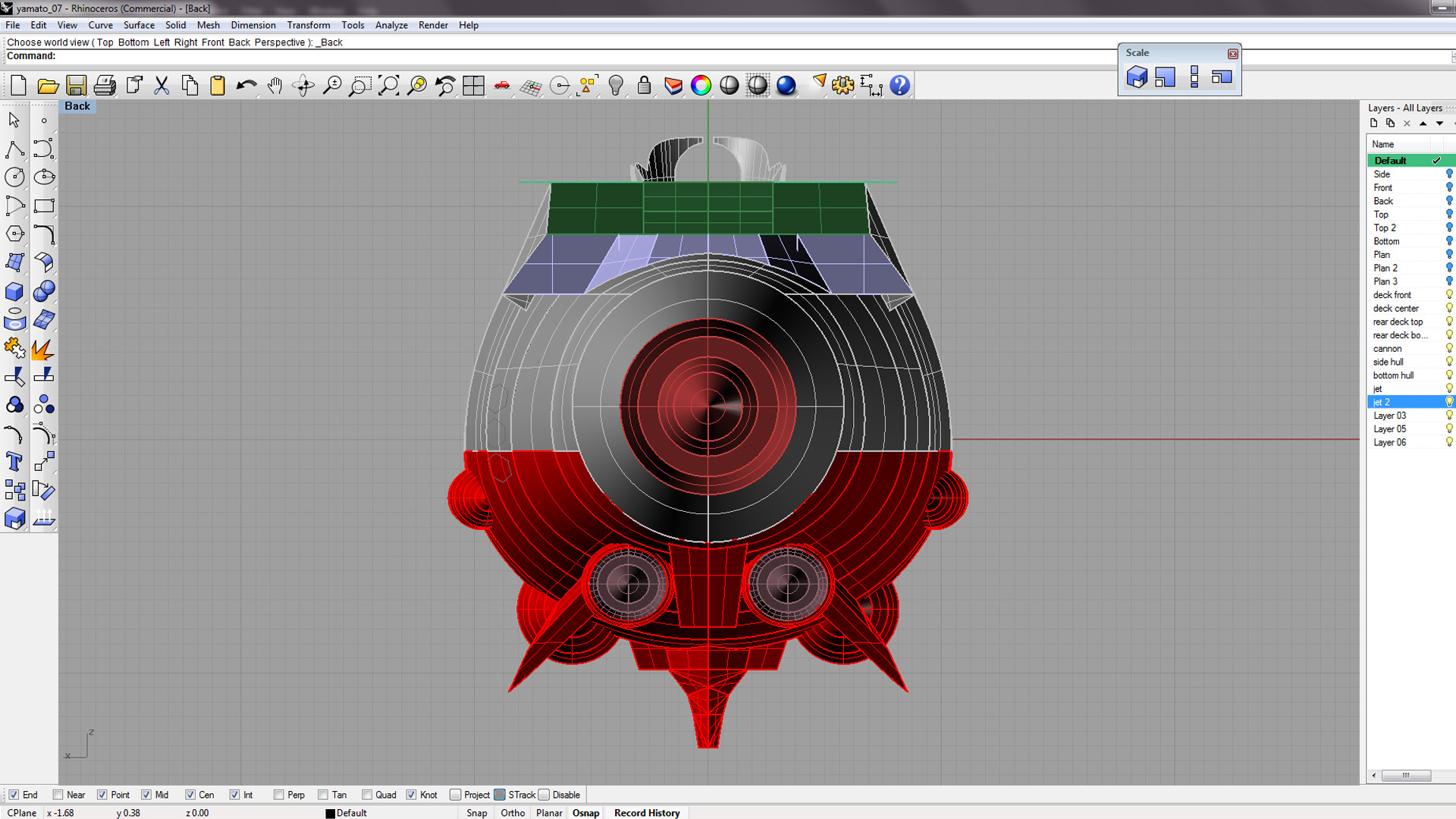1456x819 pixels.
Task: Toggle the Knot osnap checkbox
Action: pos(411,795)
